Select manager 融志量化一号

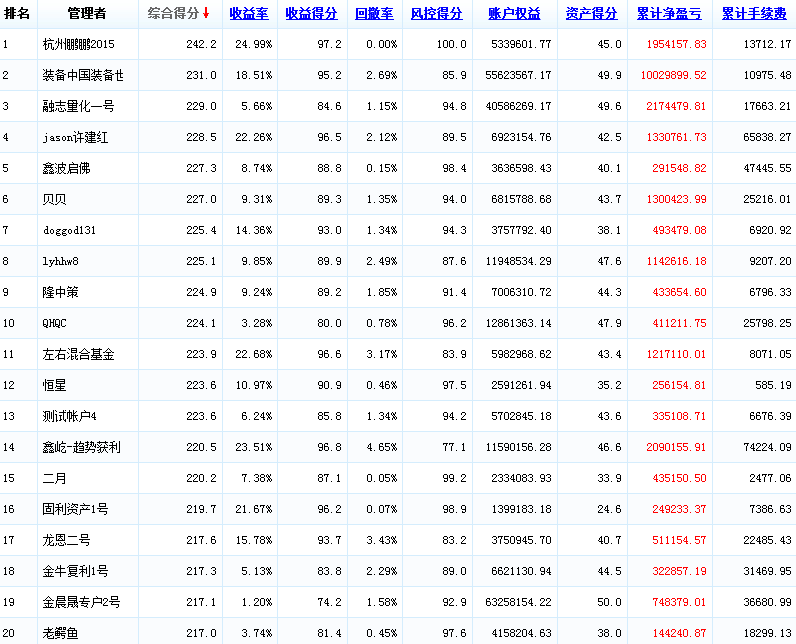(78, 106)
